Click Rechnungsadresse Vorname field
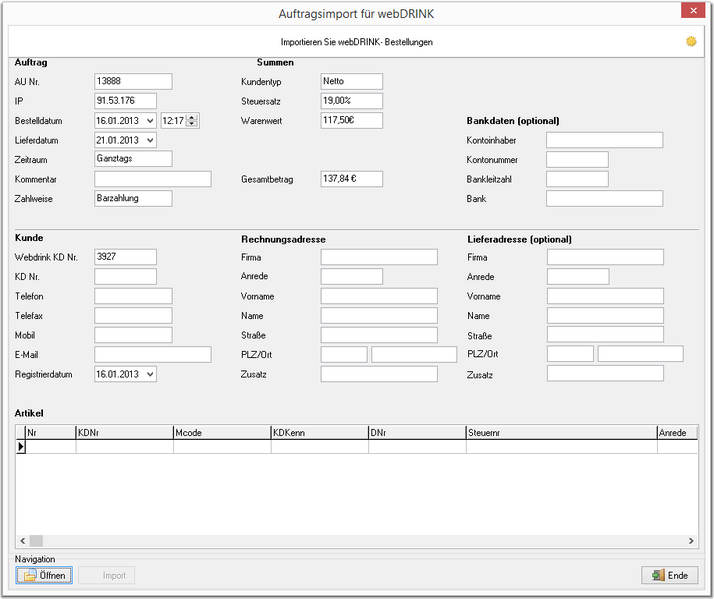 tap(379, 296)
